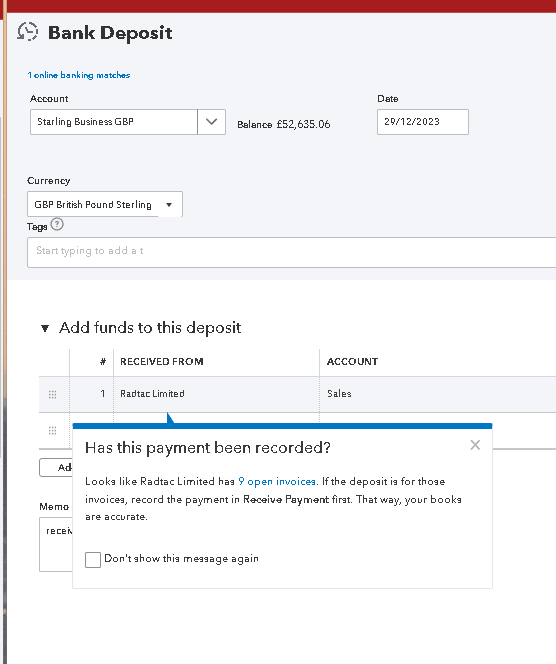Screen dimensions: 556x664
Task: Click the Radtac Limited received from cell
Action: 216,394
